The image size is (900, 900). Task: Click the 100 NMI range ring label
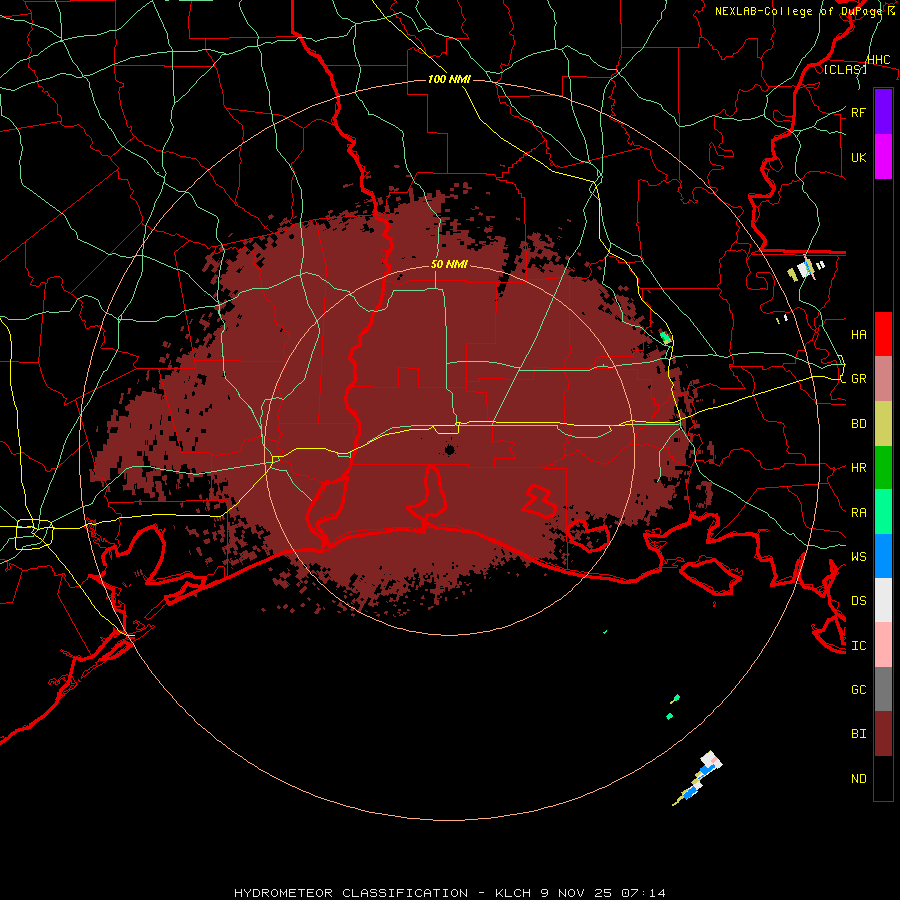coord(449,79)
